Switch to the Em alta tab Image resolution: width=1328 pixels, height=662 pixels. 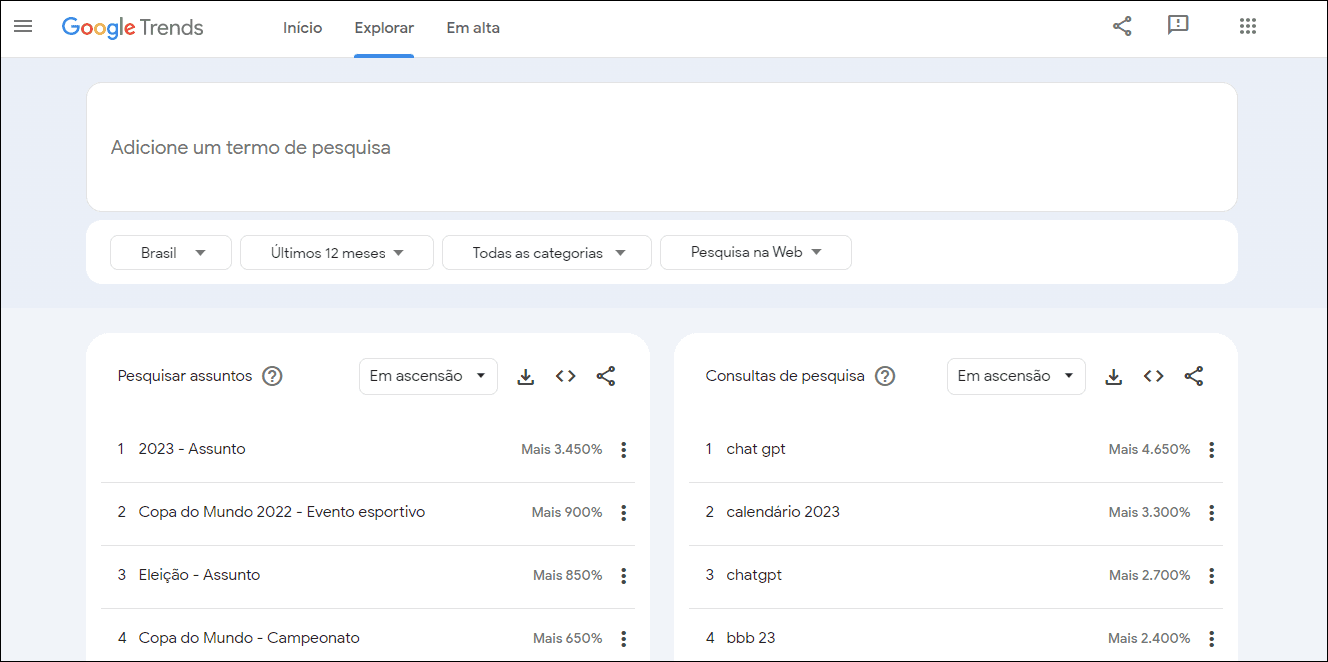473,28
